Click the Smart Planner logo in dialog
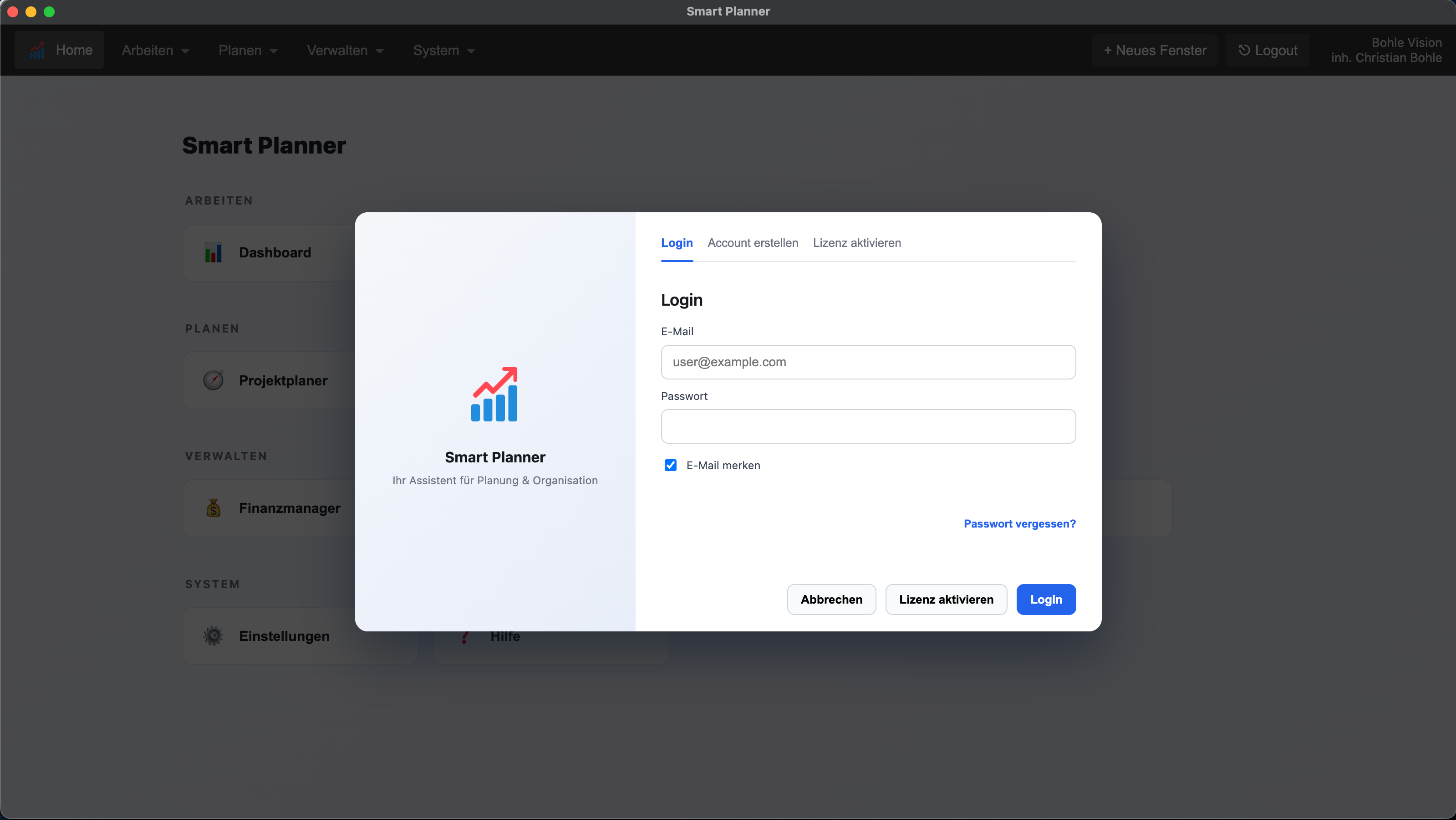Viewport: 1456px width, 820px height. tap(494, 394)
